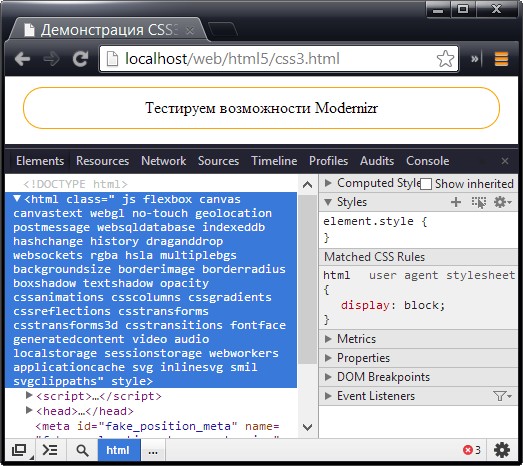This screenshot has height=466, width=523.
Task: Collapse the Styles section
Action: point(328,202)
